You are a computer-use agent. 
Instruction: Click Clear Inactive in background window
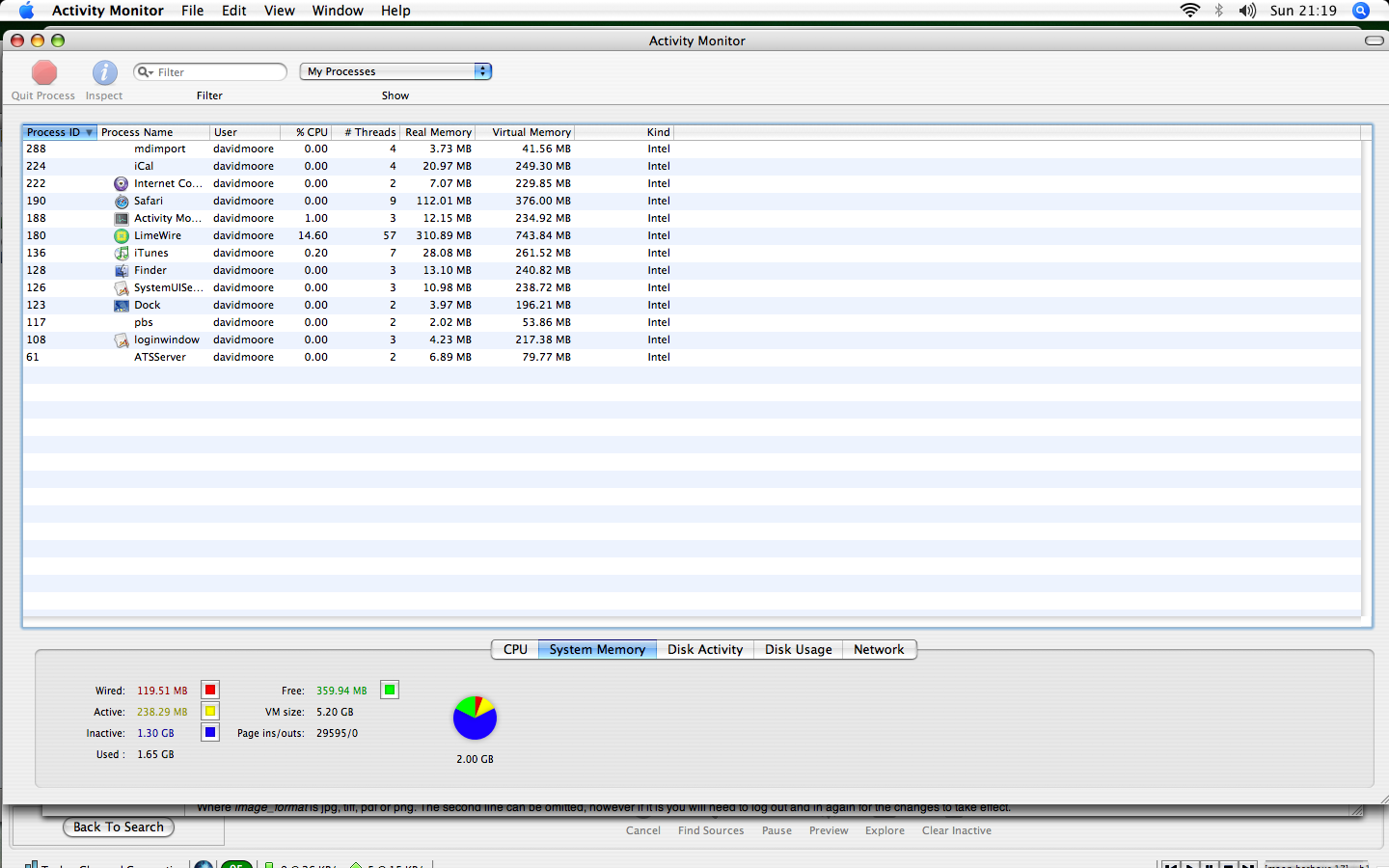957,830
